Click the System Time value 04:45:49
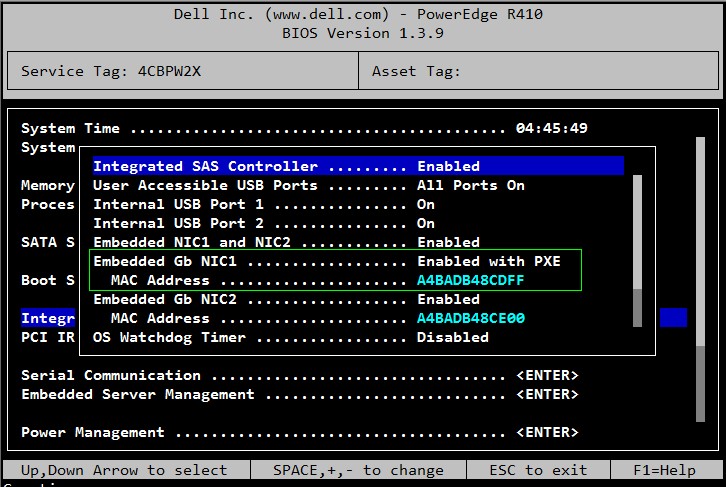This screenshot has width=726, height=487. (551, 128)
